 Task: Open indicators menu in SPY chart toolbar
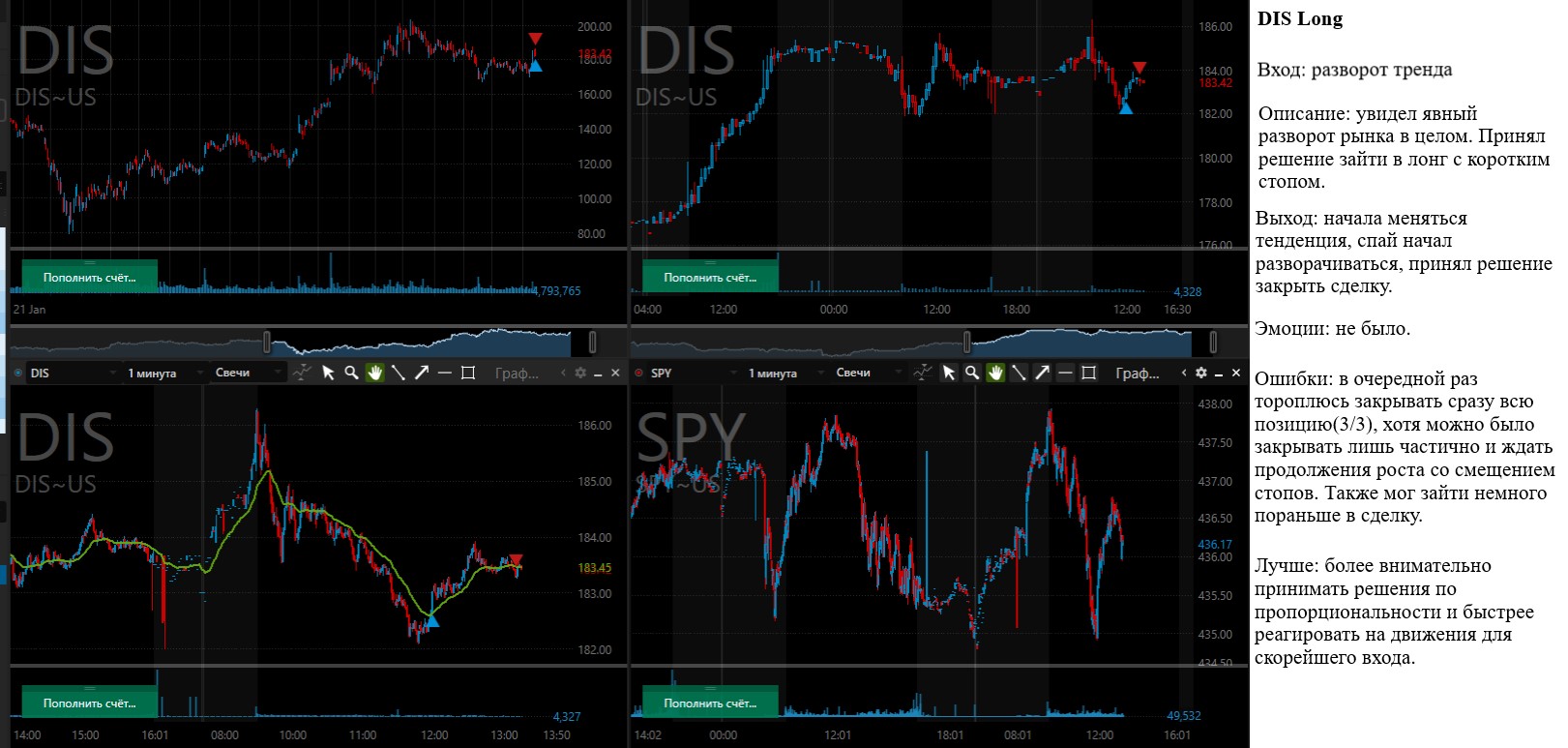point(923,373)
